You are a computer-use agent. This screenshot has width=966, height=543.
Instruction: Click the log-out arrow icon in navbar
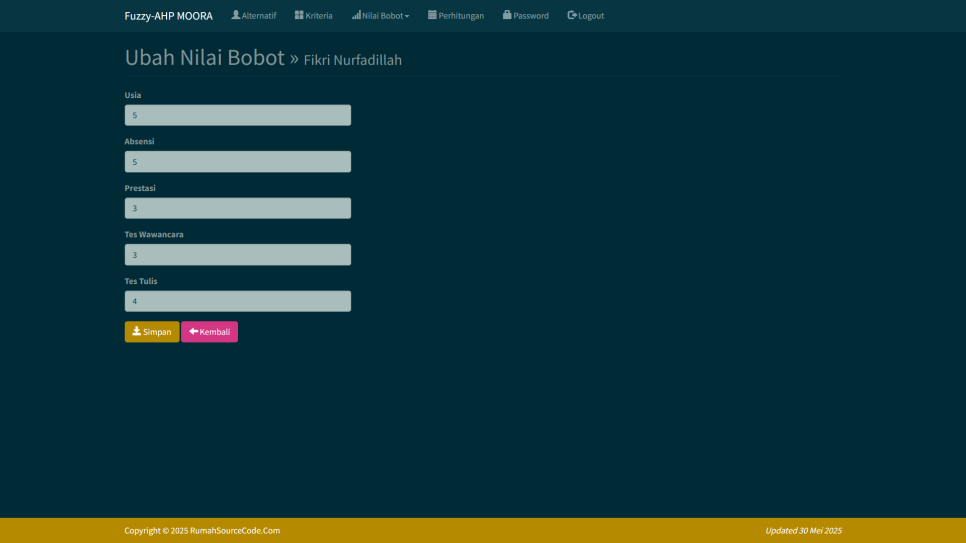coord(572,15)
